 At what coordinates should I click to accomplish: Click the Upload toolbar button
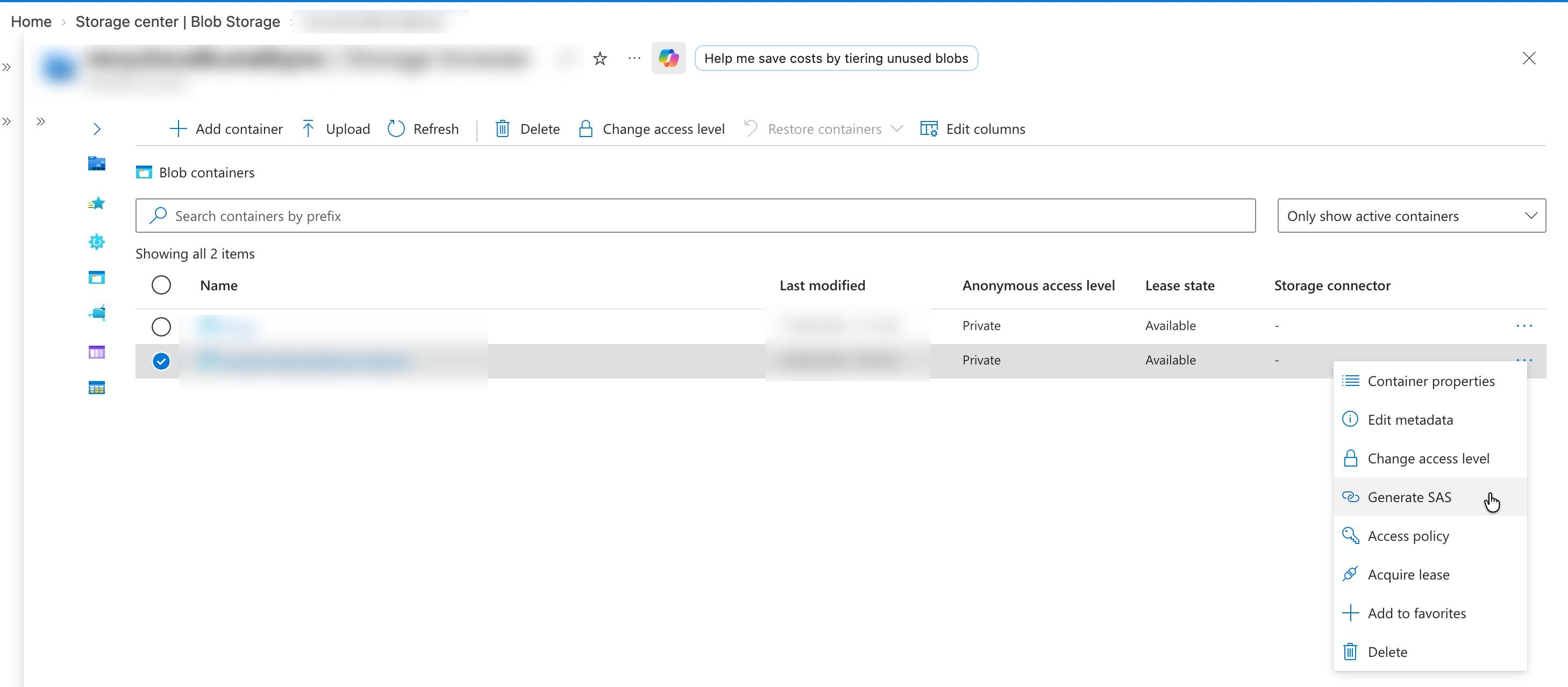pos(336,129)
